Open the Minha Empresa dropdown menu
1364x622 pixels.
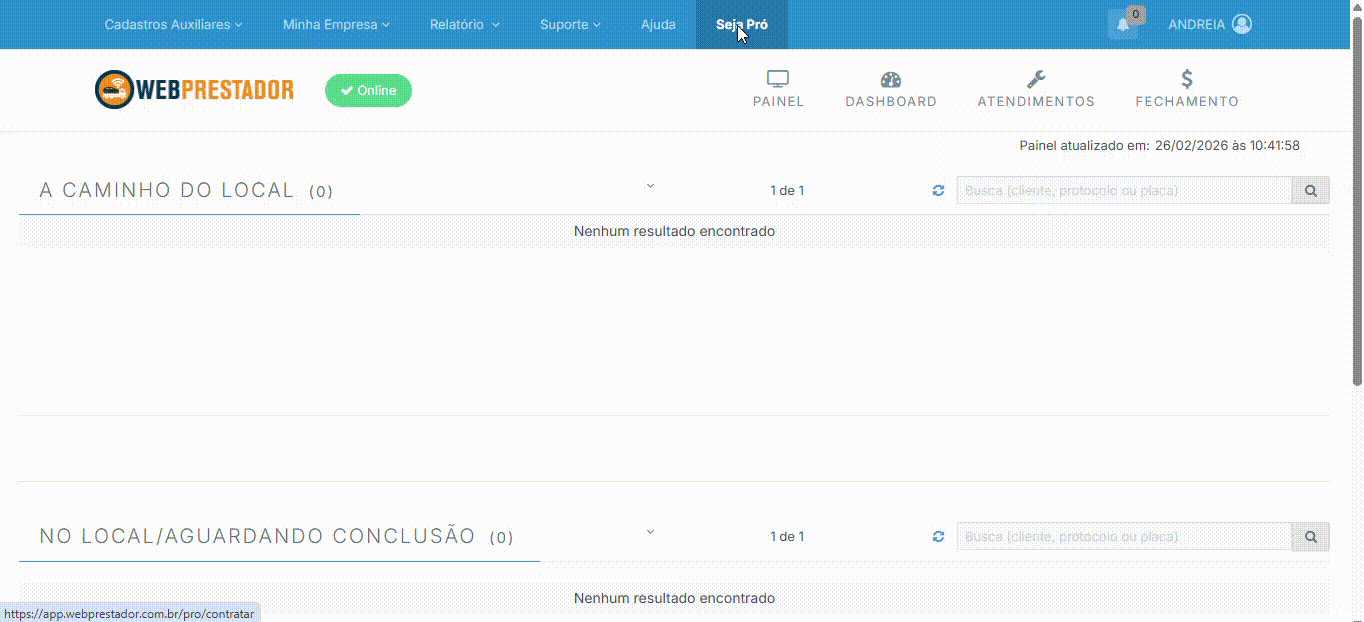coord(336,24)
